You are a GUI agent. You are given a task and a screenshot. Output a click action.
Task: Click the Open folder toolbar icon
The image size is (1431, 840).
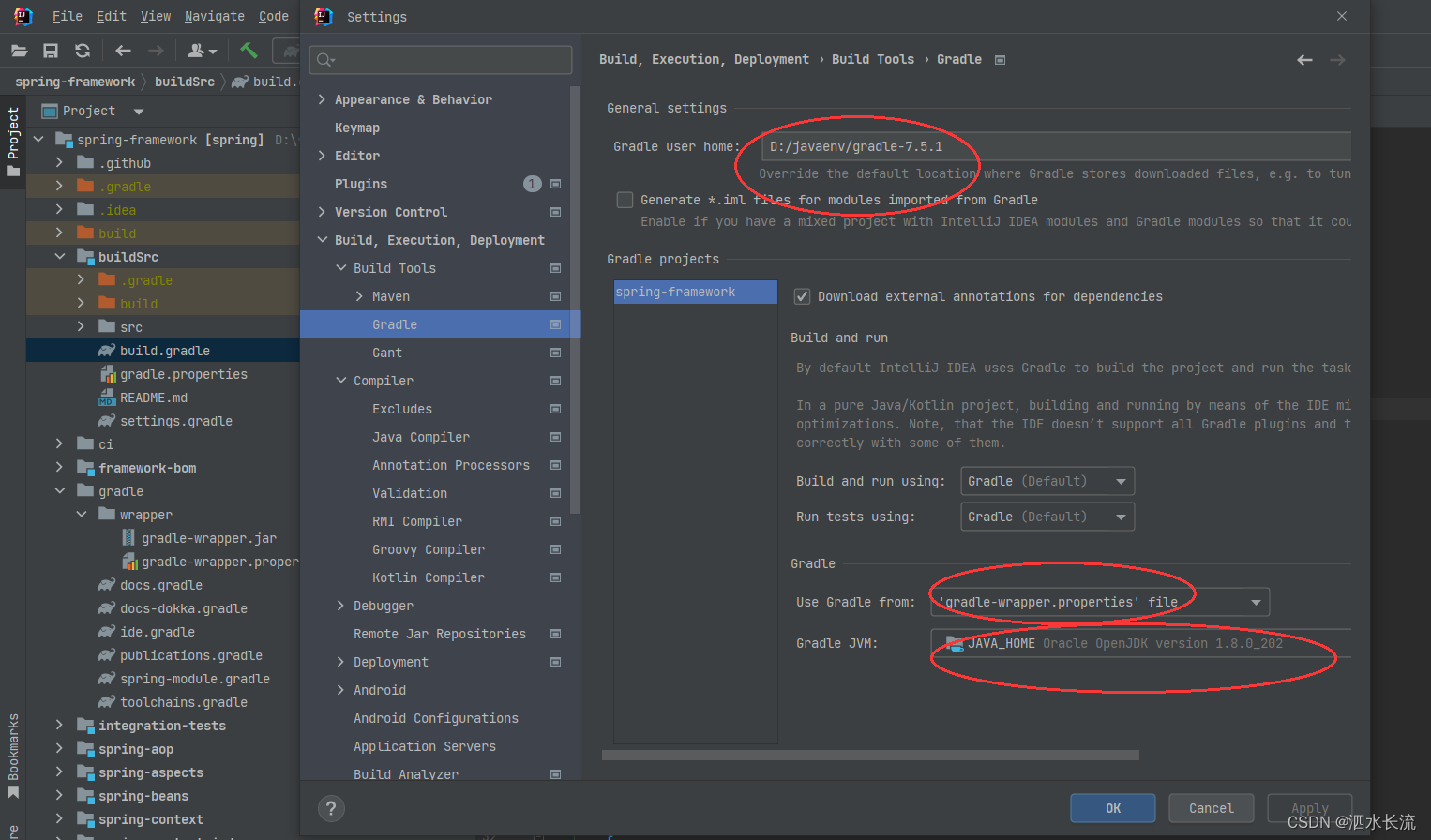pyautogui.click(x=19, y=51)
